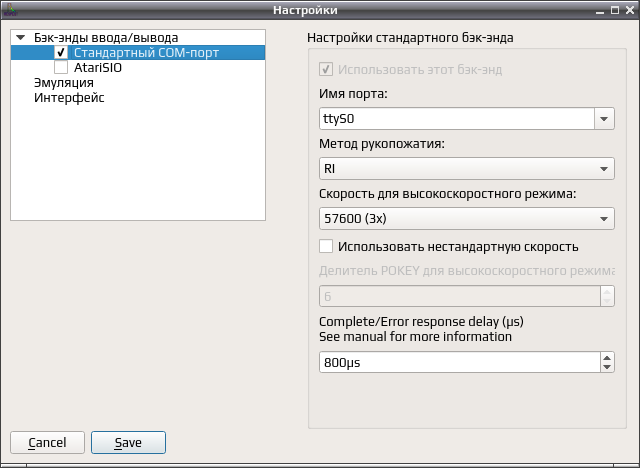Click the Настройки стандартного бэк-энда heading
The image size is (640, 468).
pos(410,38)
